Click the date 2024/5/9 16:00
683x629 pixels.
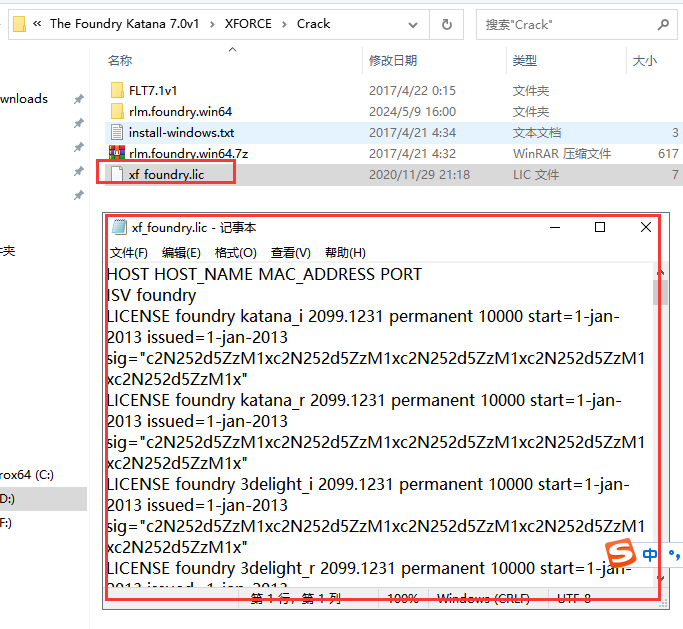pos(413,112)
